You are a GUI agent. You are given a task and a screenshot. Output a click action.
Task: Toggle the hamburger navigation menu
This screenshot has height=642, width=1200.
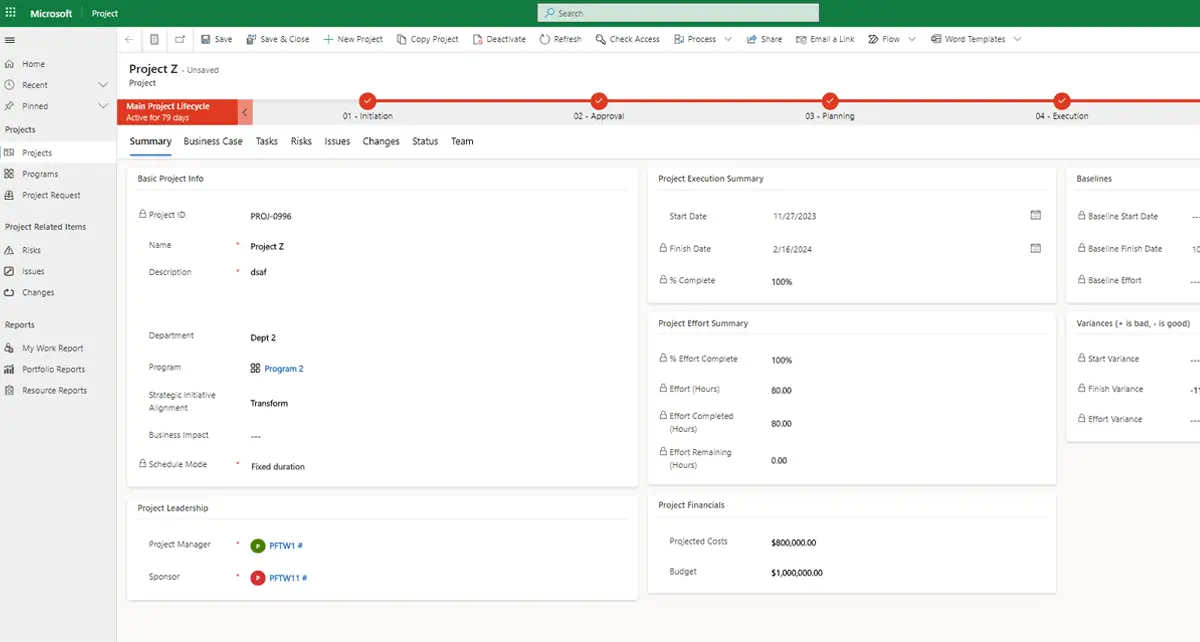(x=10, y=40)
